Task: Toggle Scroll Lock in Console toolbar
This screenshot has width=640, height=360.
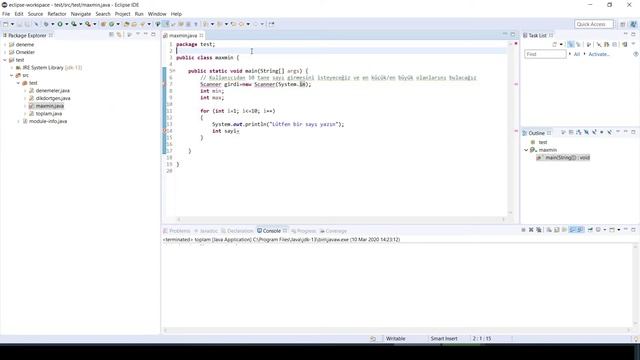Action: [556, 230]
